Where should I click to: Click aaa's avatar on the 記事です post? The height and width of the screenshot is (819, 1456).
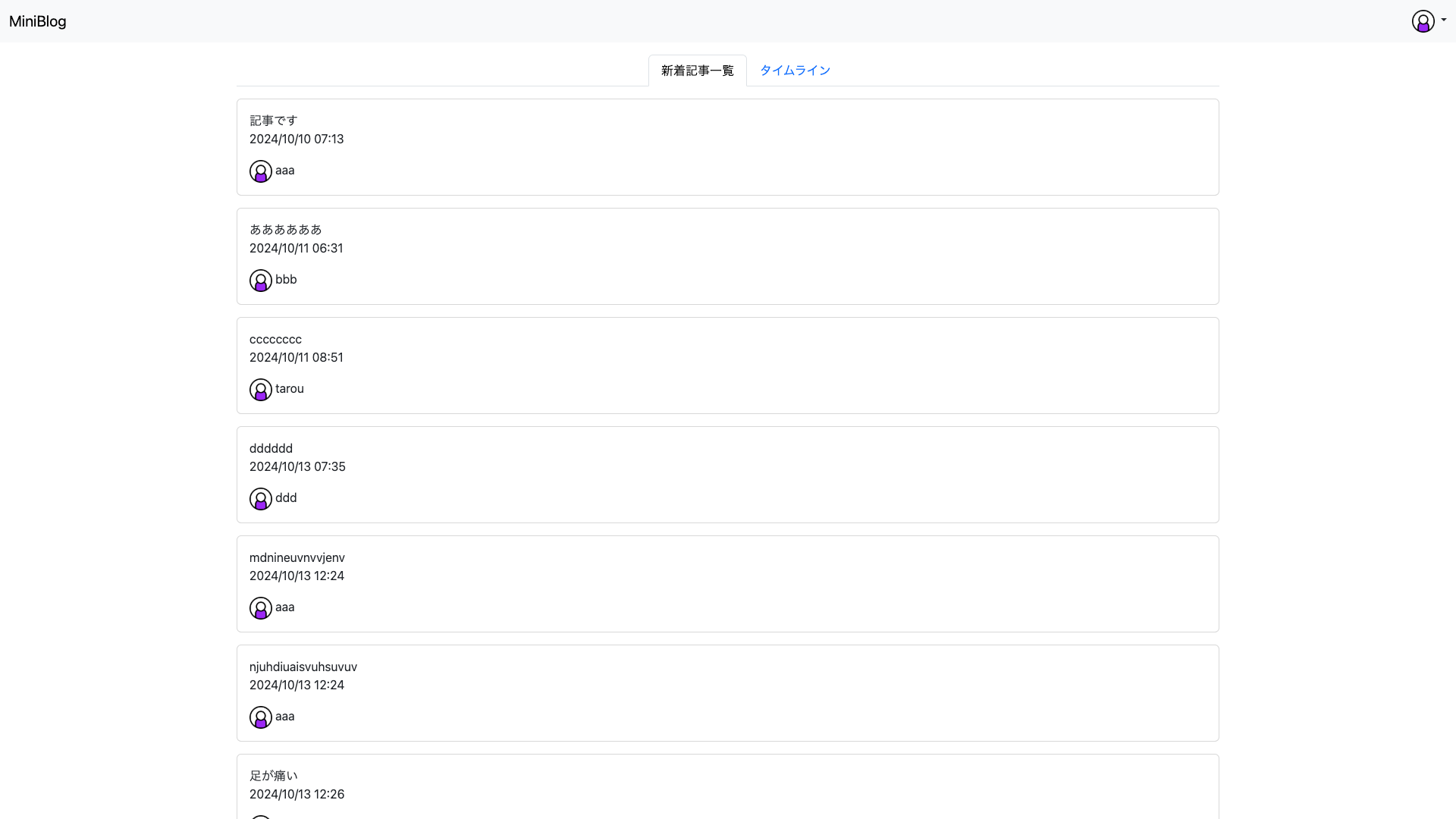pos(260,171)
